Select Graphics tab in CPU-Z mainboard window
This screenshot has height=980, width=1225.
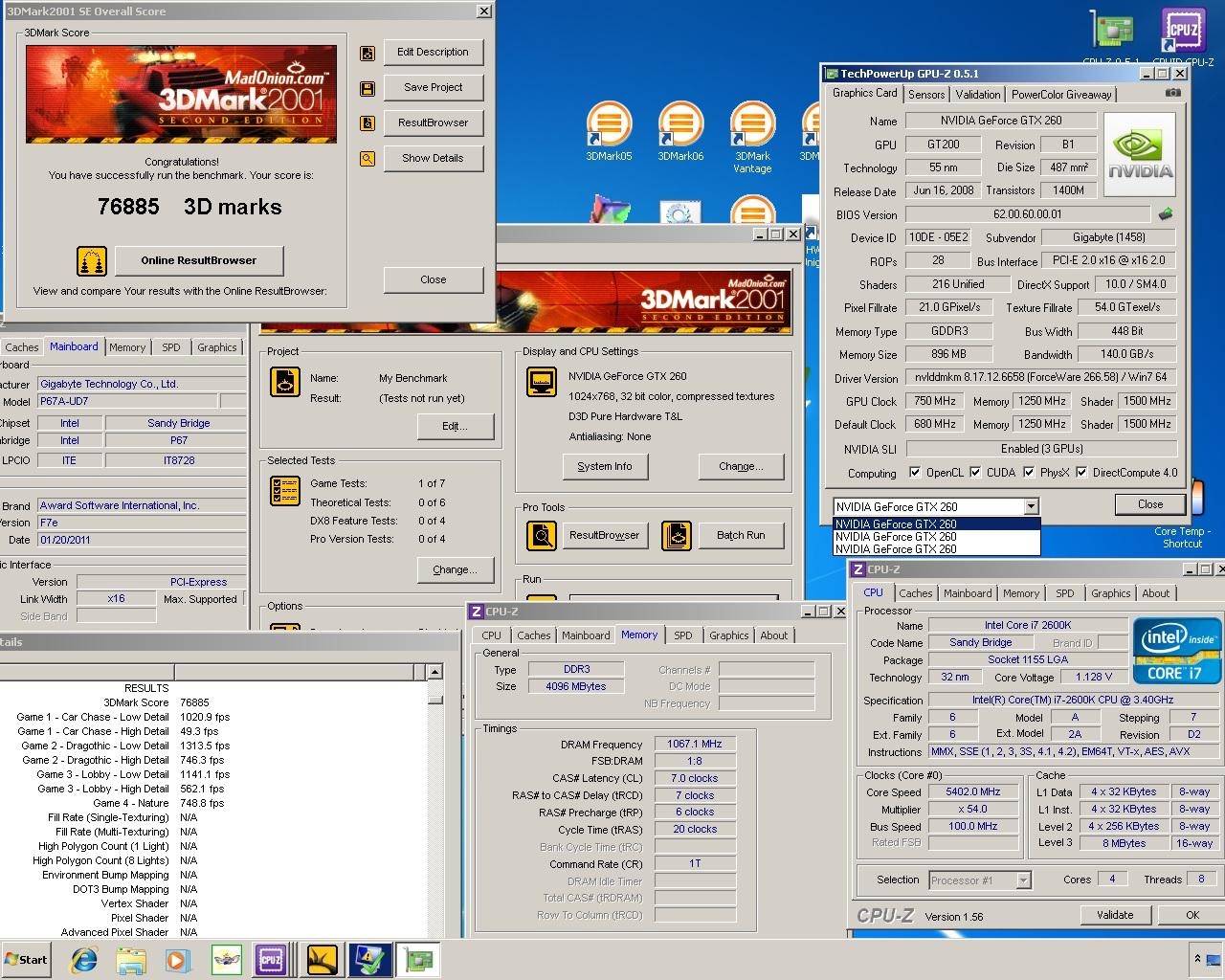[x=217, y=348]
